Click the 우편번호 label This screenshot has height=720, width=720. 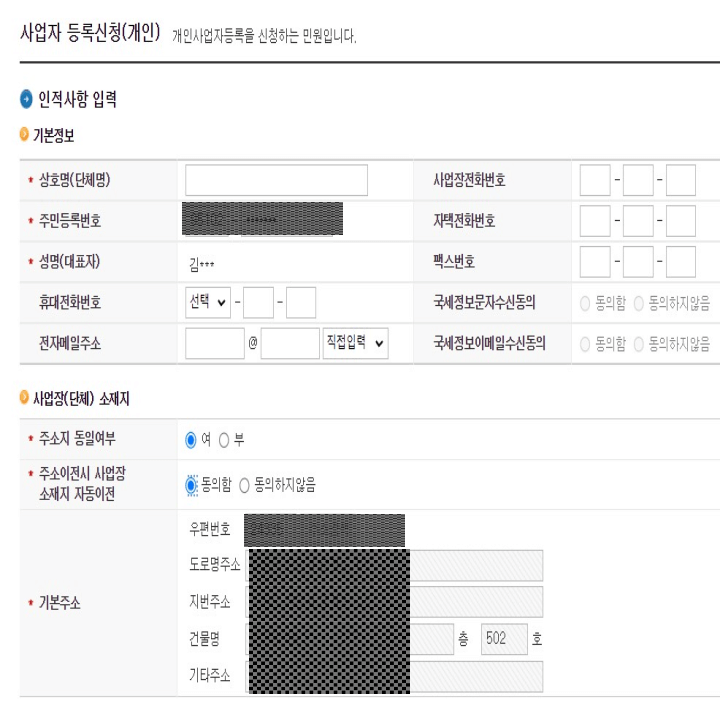tap(209, 529)
